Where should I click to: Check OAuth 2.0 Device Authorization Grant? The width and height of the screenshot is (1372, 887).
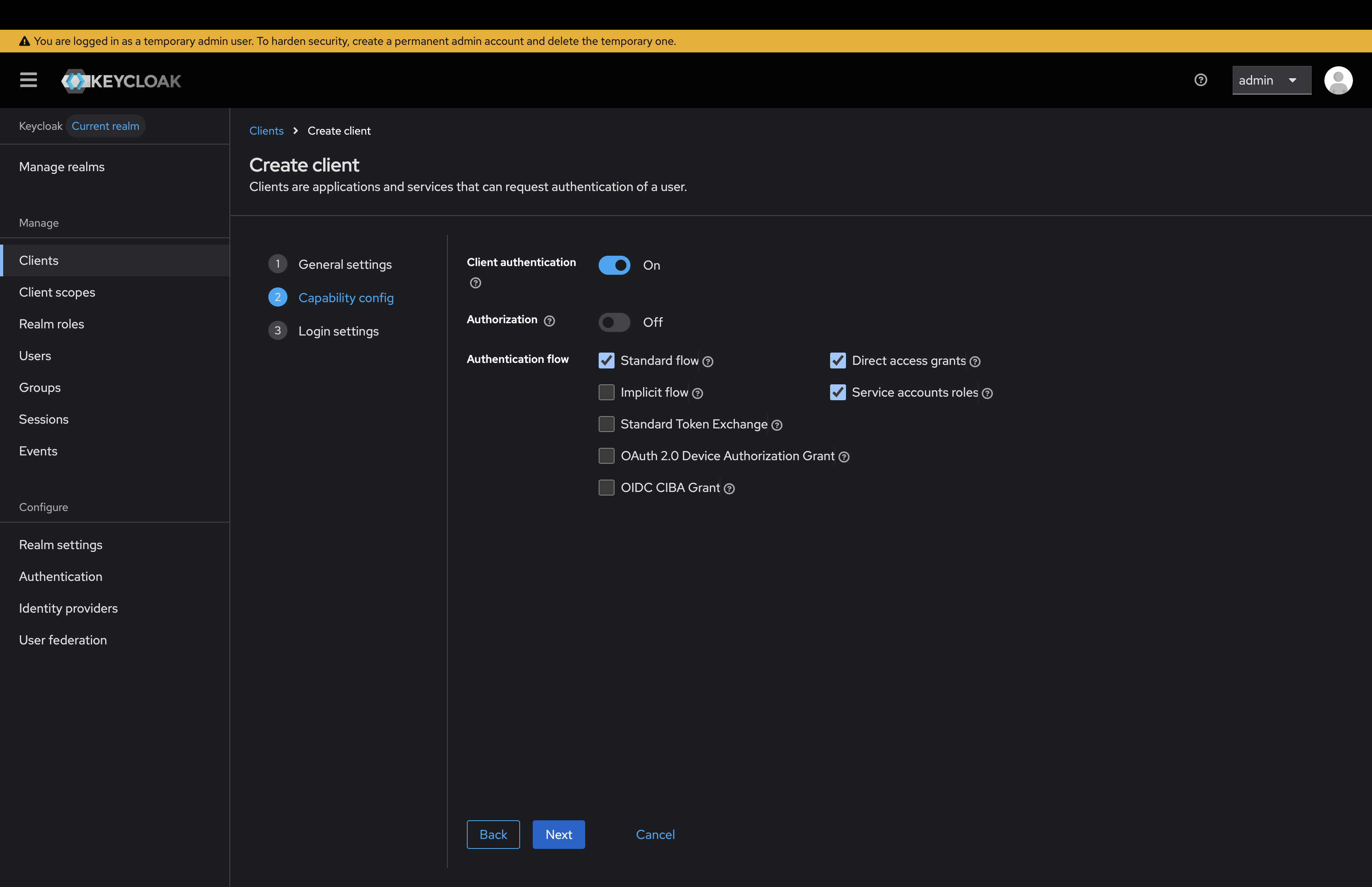pos(606,455)
